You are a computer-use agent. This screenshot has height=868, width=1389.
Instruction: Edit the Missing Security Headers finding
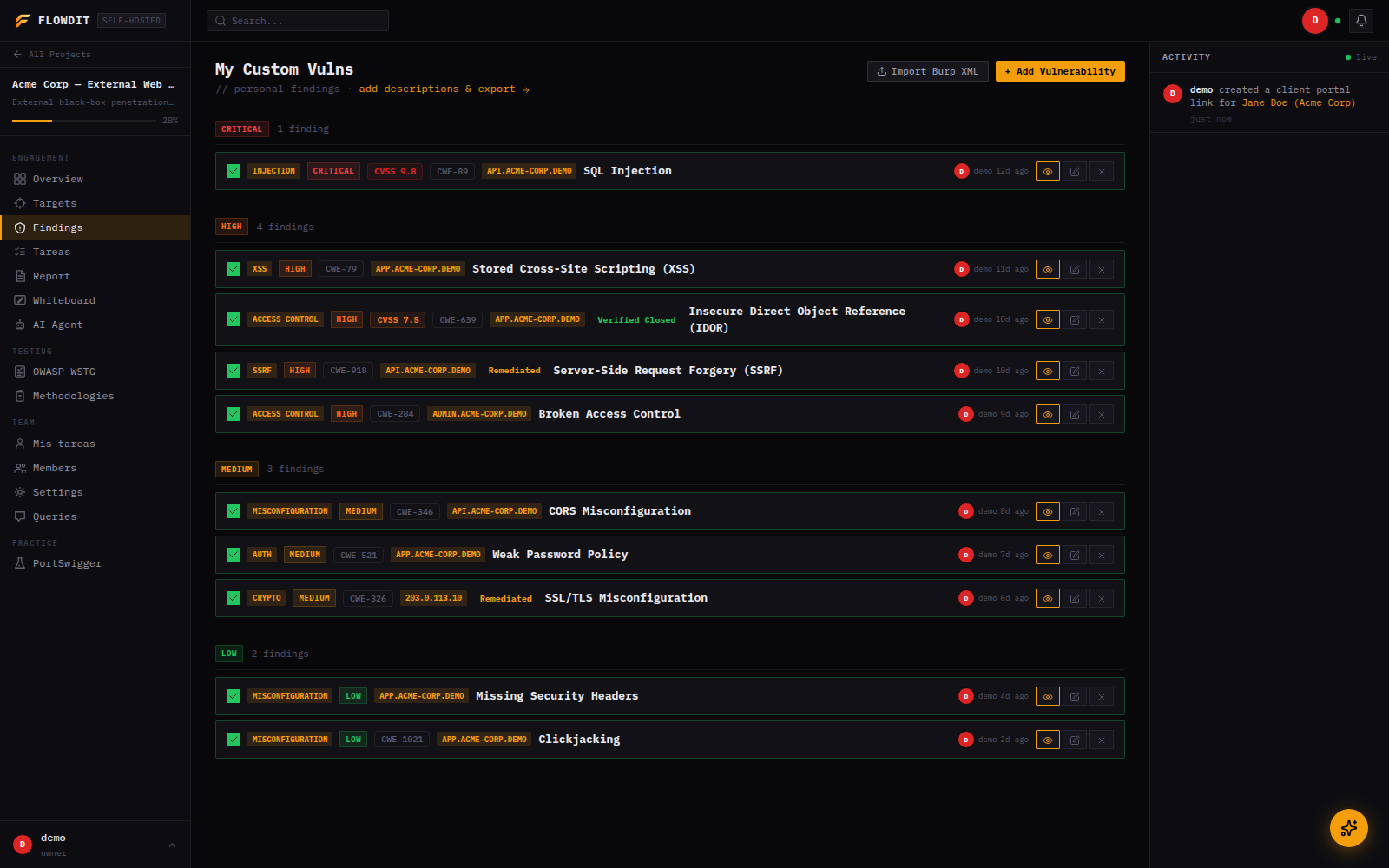[x=1075, y=697]
